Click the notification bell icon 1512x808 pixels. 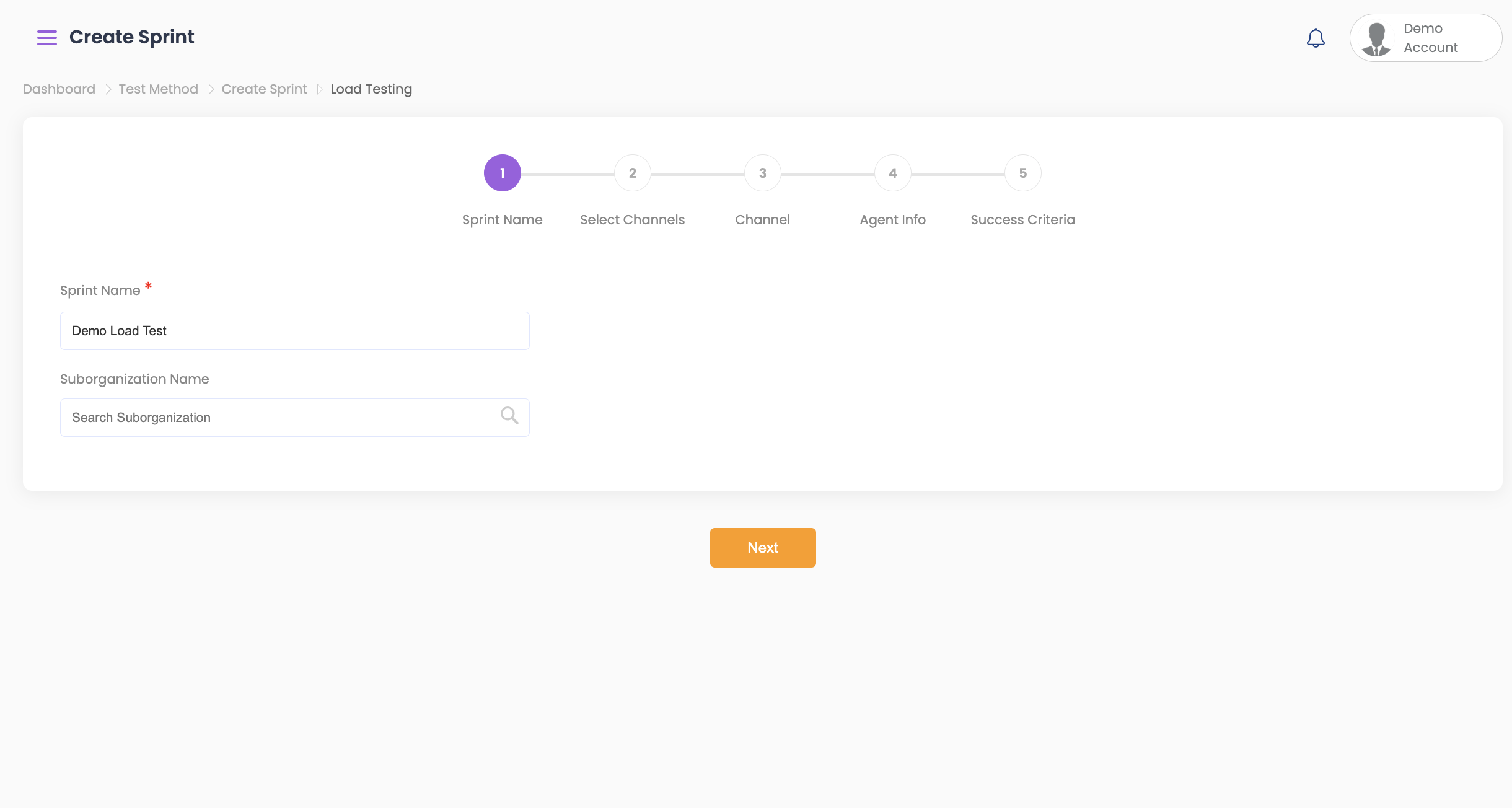tap(1316, 38)
